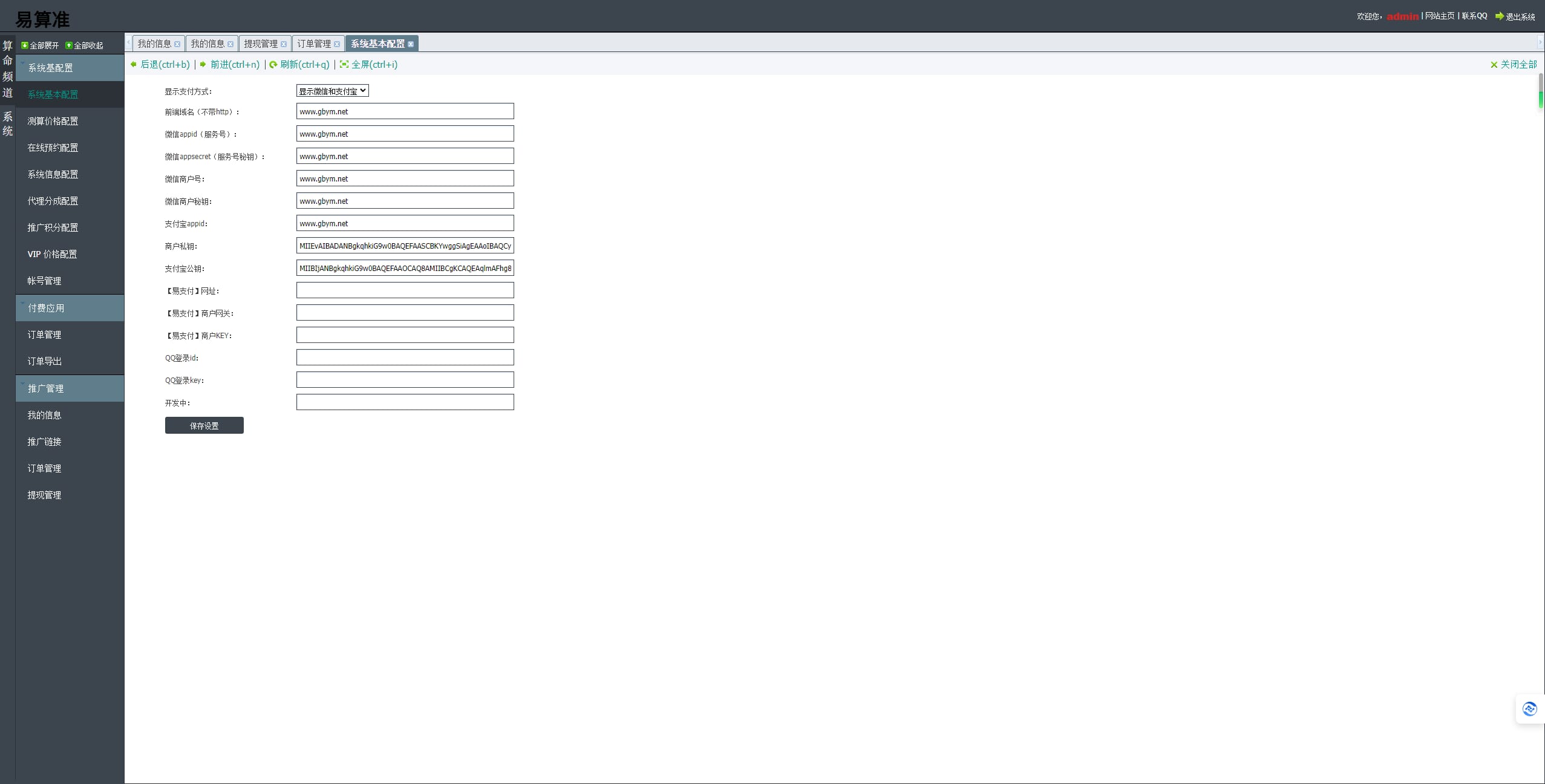The height and width of the screenshot is (784, 1545).
Task: Enter fullscreen with 全屏(ctrl+i)
Action: (369, 65)
